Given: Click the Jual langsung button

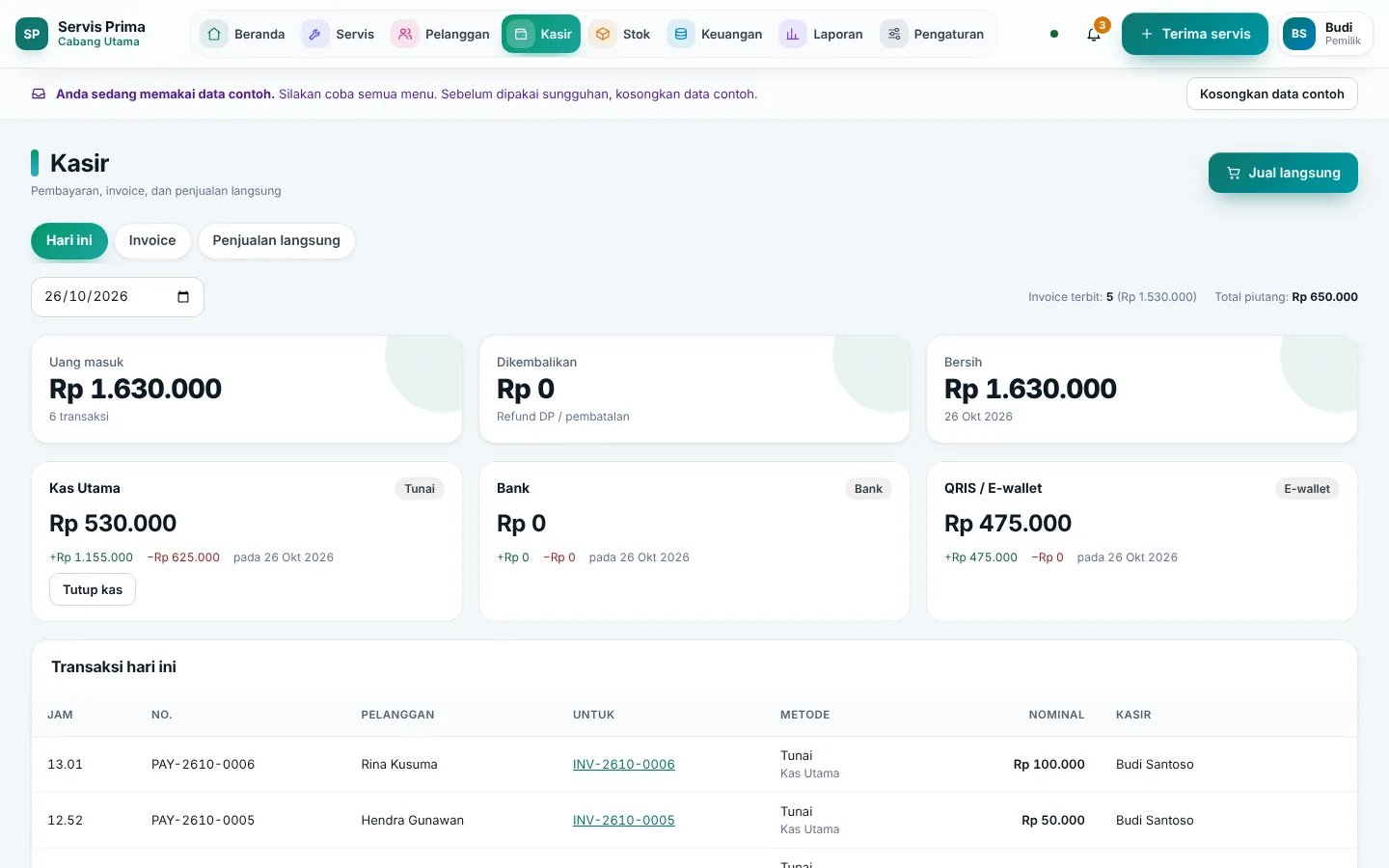Looking at the screenshot, I should (1283, 173).
